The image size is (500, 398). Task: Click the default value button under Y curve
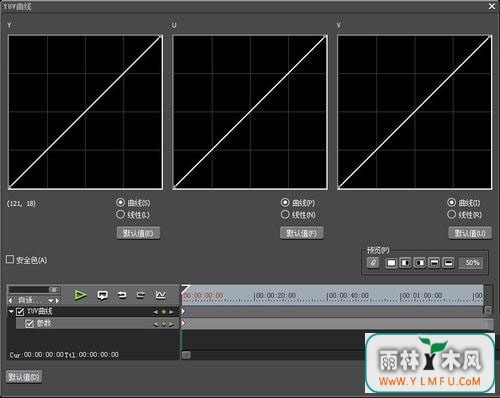[138, 233]
